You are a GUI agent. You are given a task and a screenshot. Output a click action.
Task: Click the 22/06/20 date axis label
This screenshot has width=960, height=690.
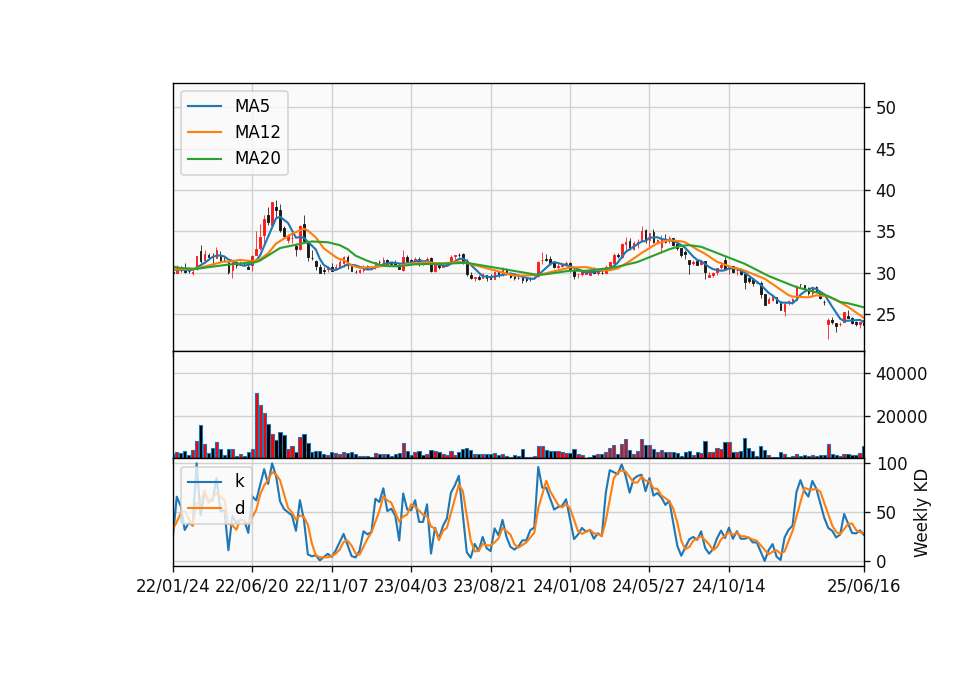click(252, 586)
